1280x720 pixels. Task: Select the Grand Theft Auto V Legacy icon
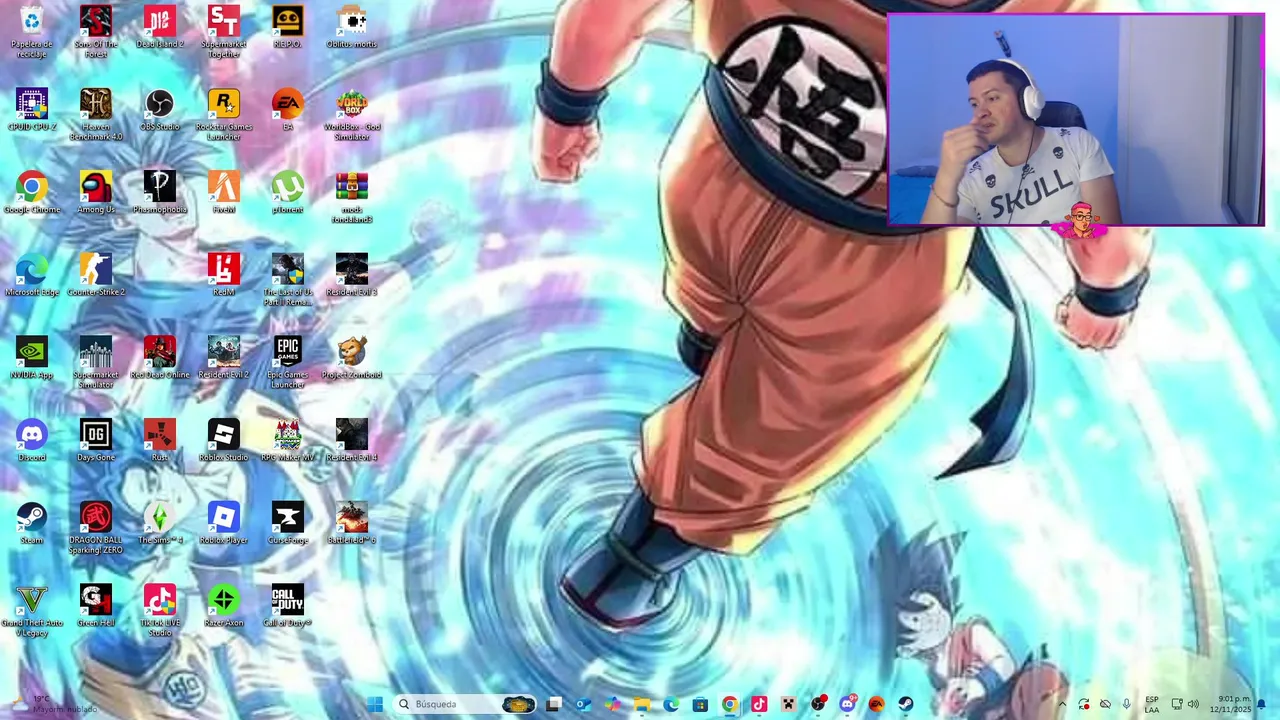(x=32, y=610)
